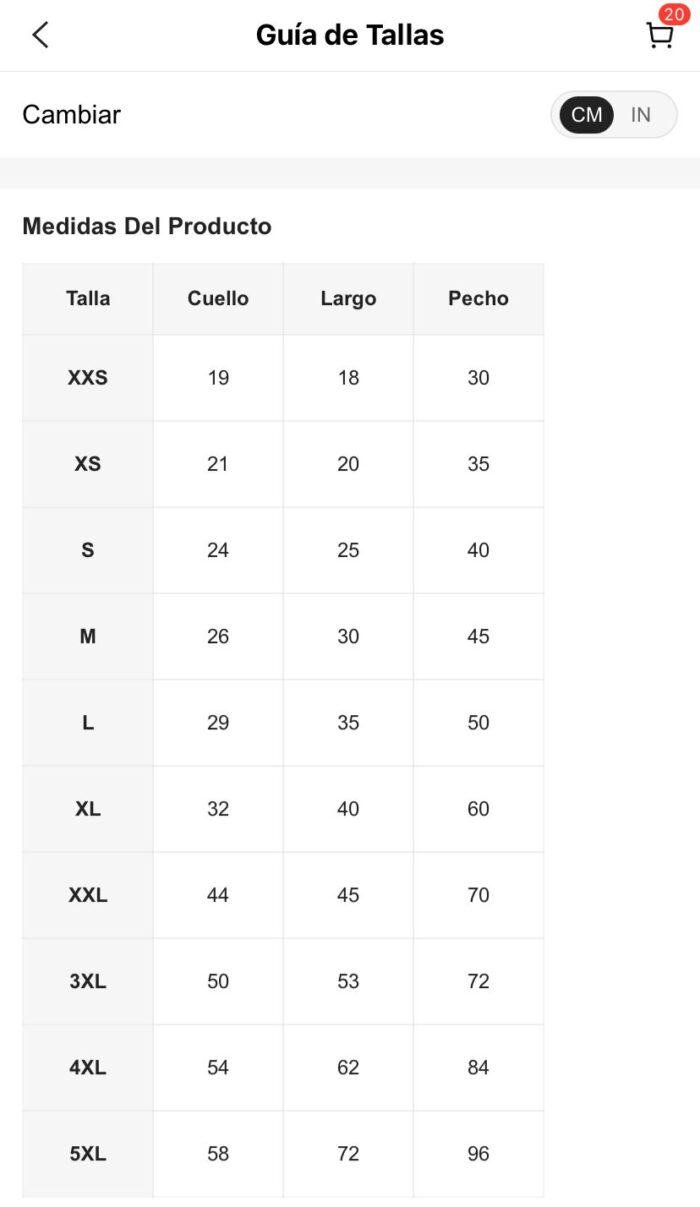700x1207 pixels.
Task: Select the Talla column header
Action: (88, 298)
